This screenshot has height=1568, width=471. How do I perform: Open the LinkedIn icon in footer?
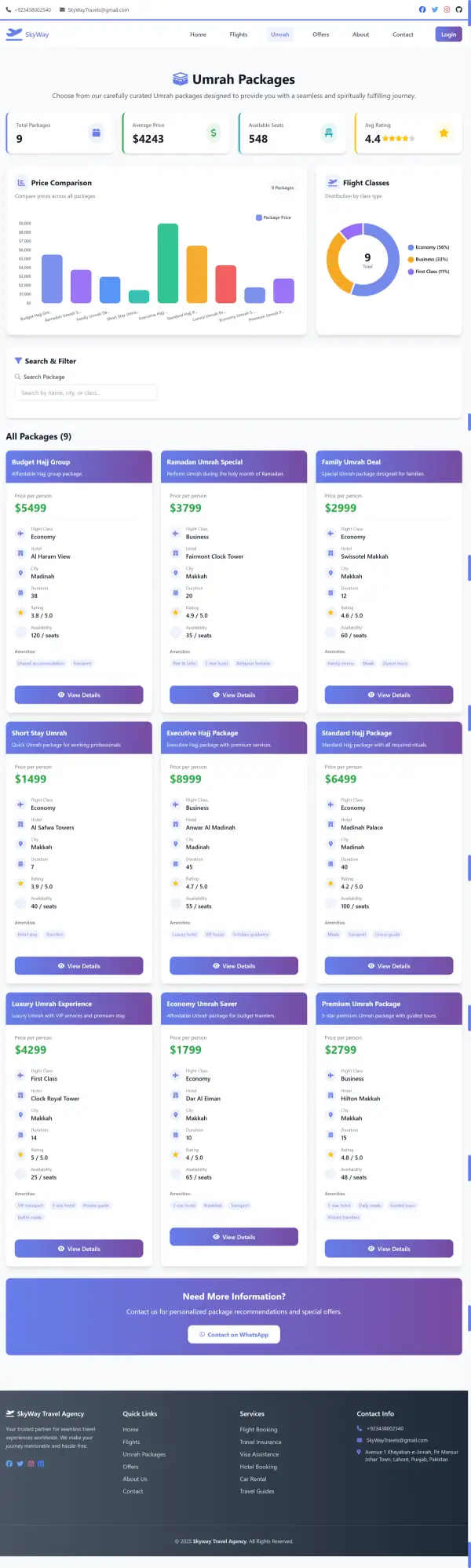(x=42, y=1463)
